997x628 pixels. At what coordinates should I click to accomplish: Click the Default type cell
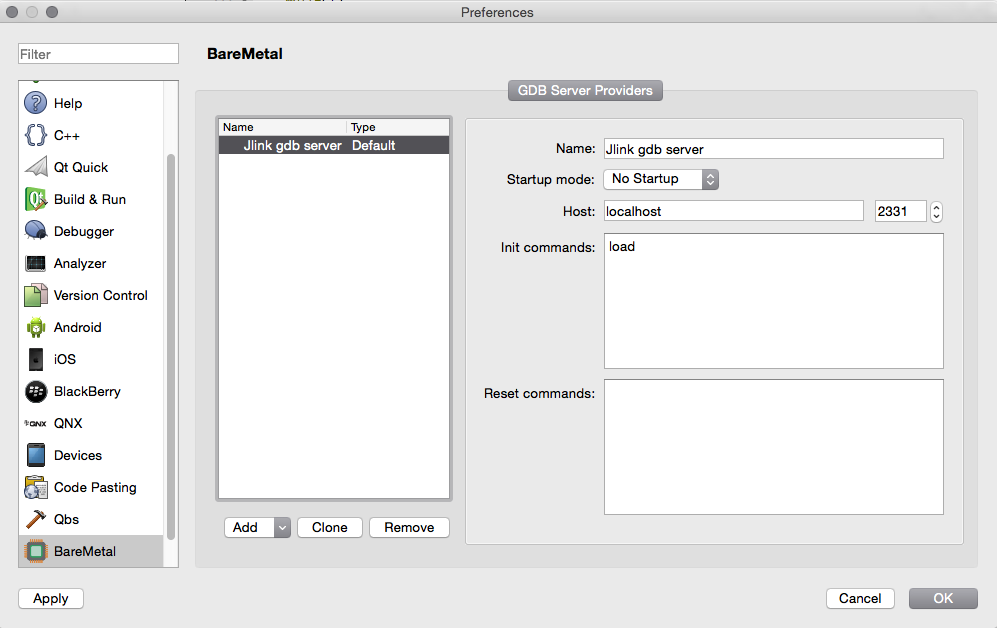pos(374,146)
